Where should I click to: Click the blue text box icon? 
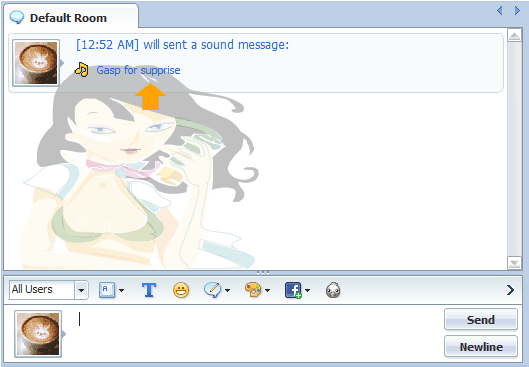point(107,290)
